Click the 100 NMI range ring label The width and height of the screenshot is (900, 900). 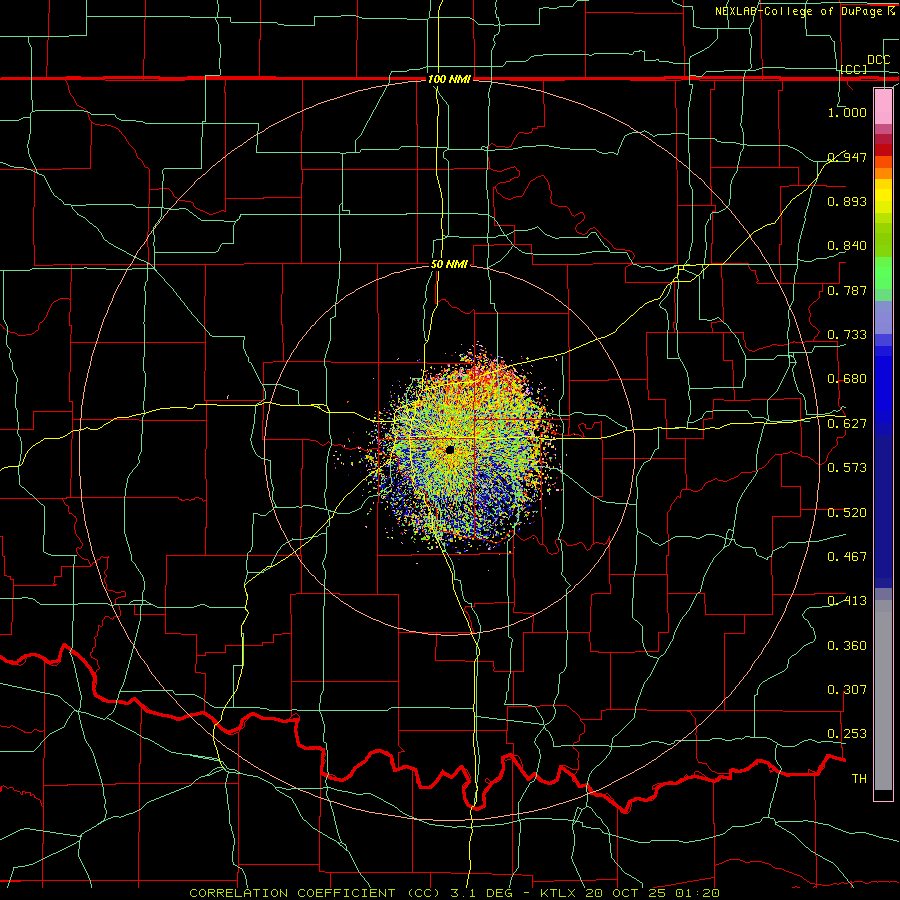coord(449,79)
